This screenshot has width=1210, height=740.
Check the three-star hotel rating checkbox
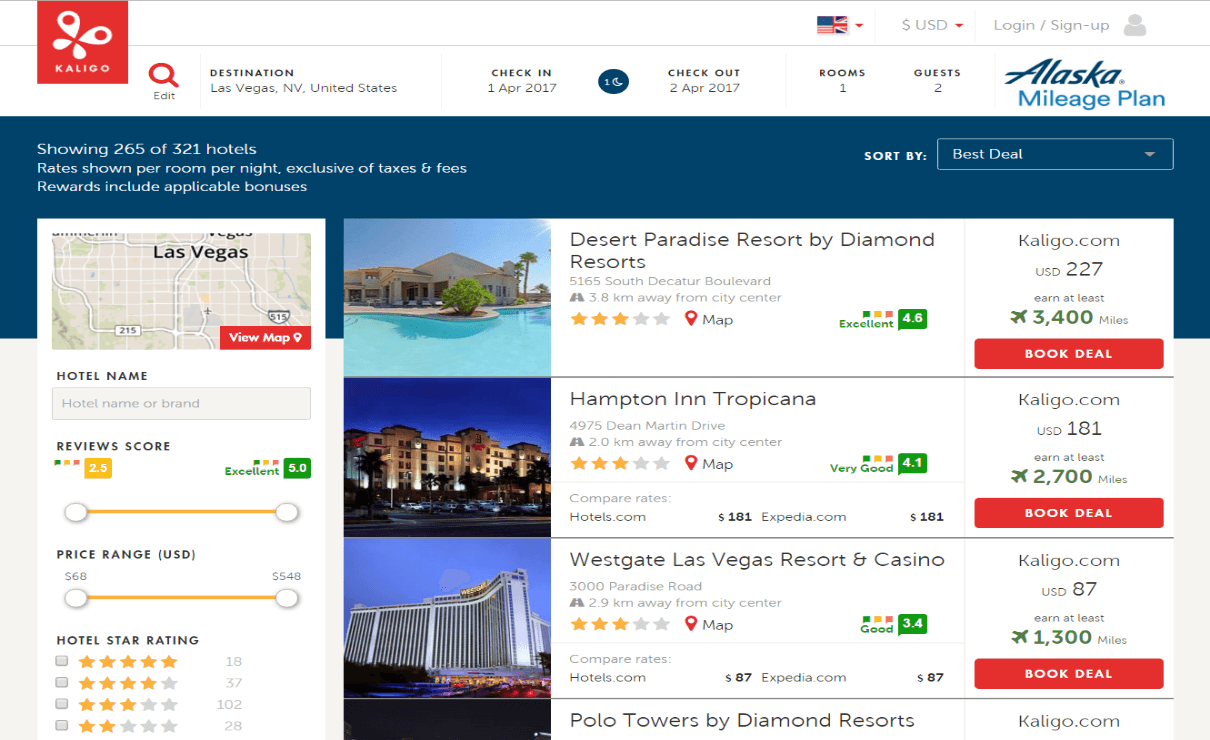click(62, 704)
